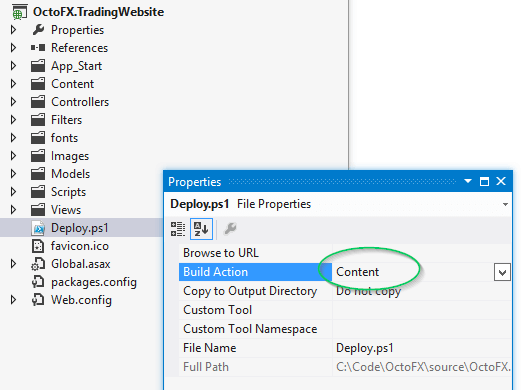
Task: Click the Global.asax file icon
Action: tap(38, 264)
